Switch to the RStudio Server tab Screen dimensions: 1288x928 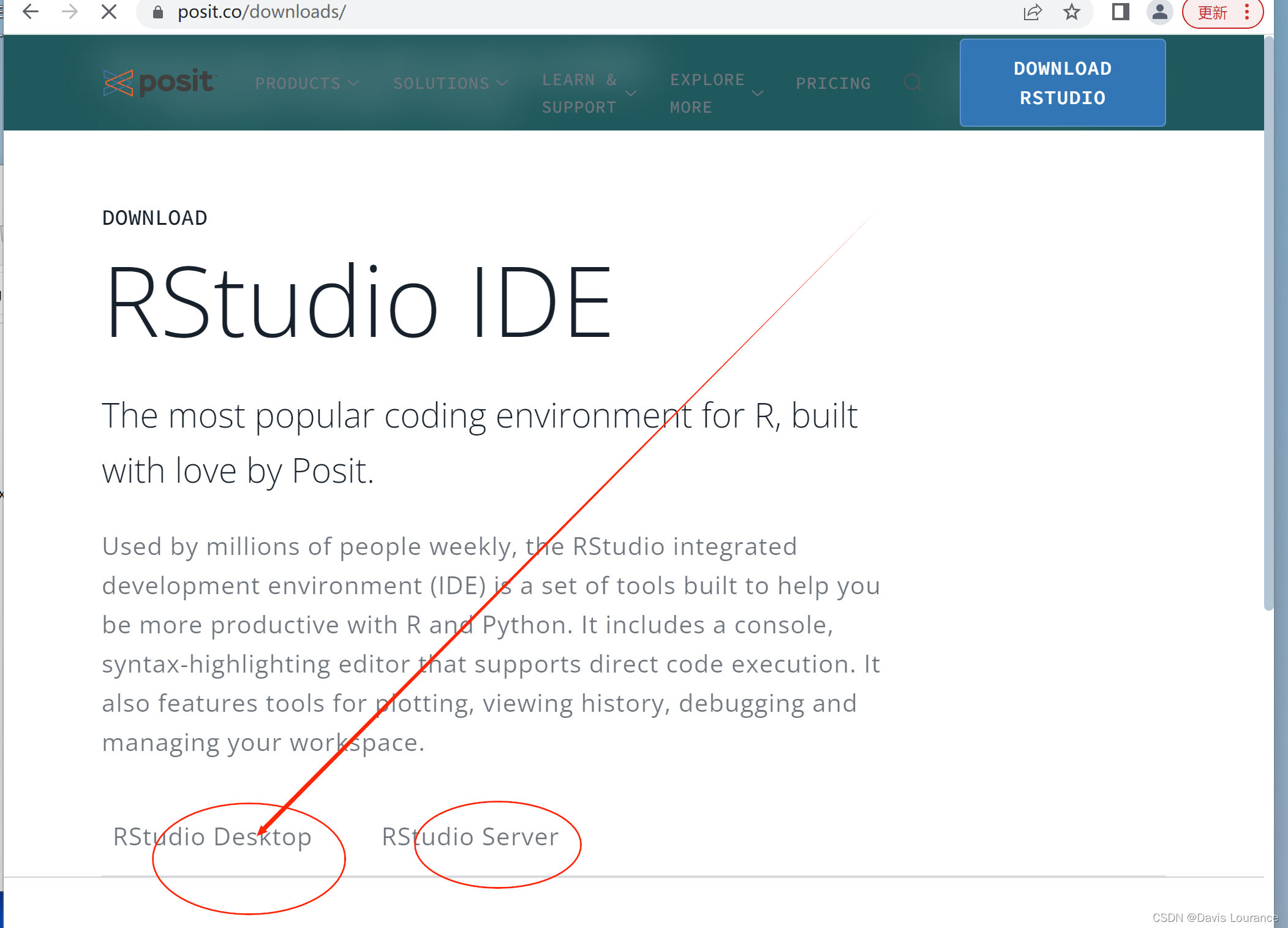pos(470,837)
